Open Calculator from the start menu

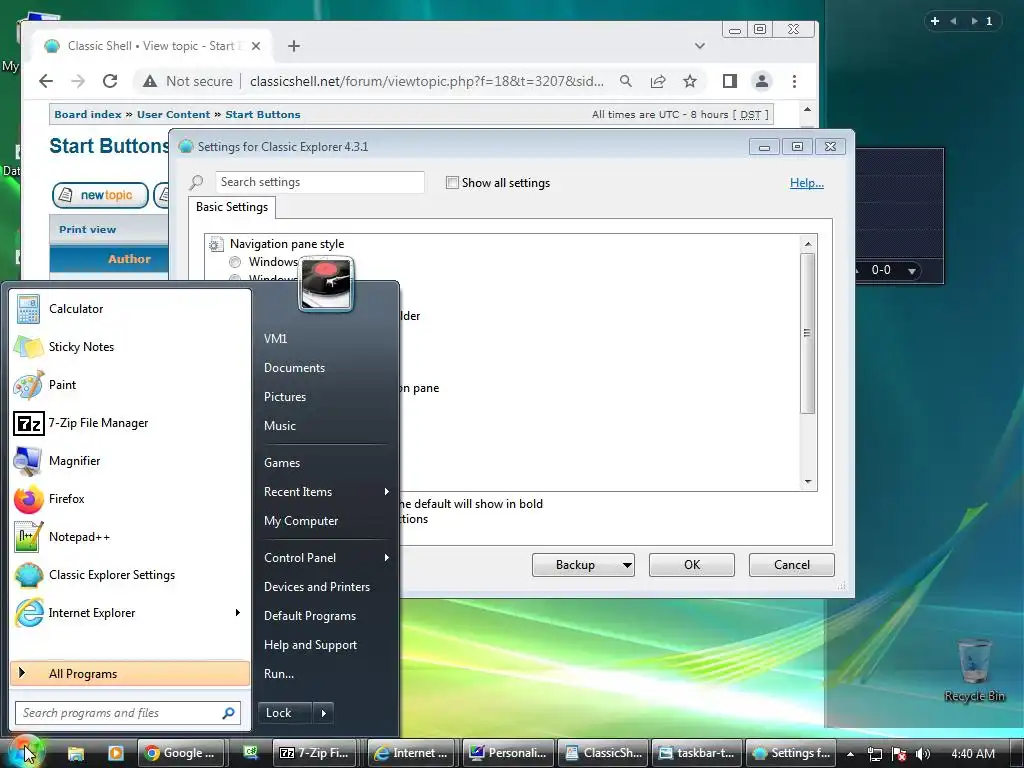click(x=130, y=309)
